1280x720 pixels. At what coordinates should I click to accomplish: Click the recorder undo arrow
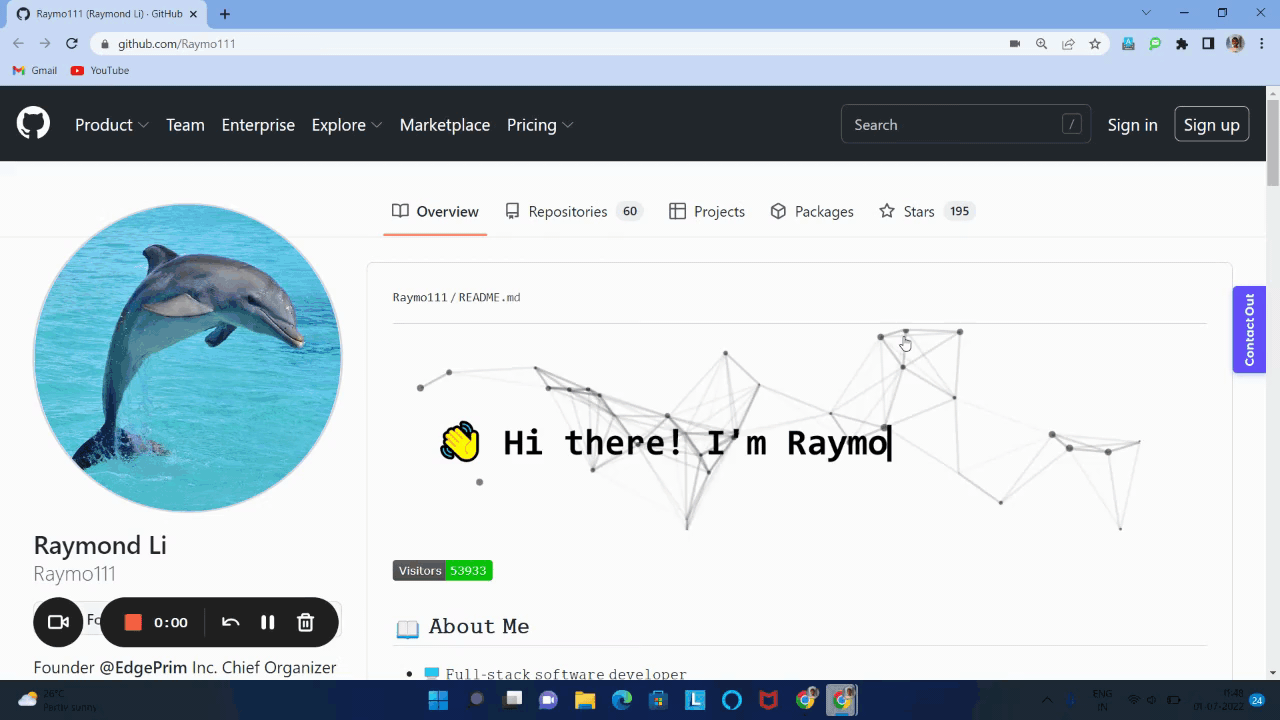[x=230, y=622]
